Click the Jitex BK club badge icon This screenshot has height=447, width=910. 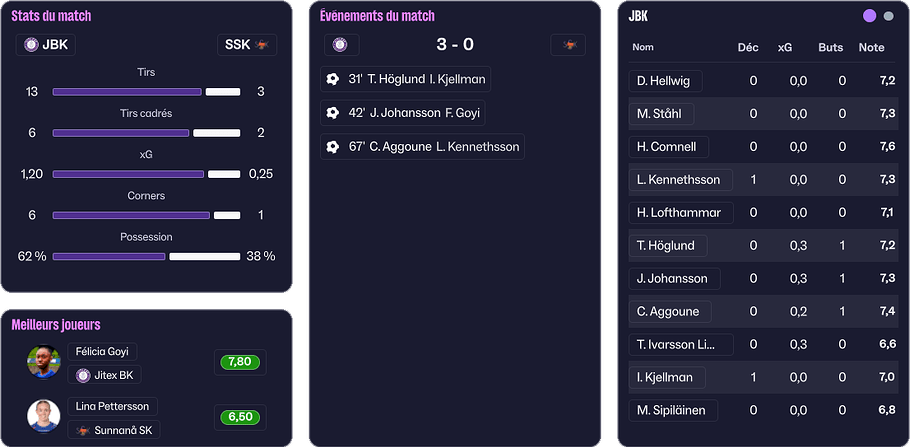[83, 375]
